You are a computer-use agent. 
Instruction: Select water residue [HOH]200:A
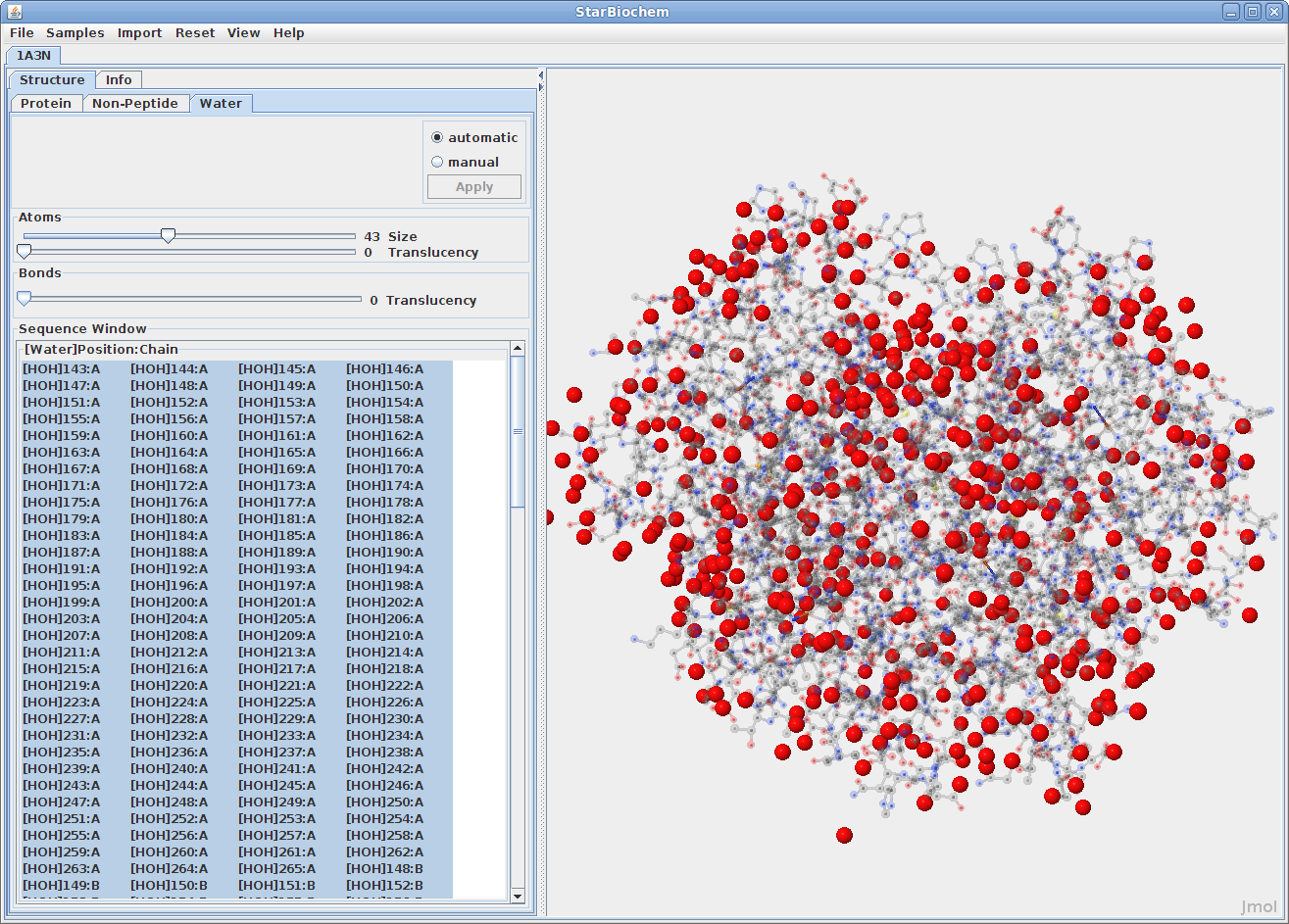click(x=170, y=602)
